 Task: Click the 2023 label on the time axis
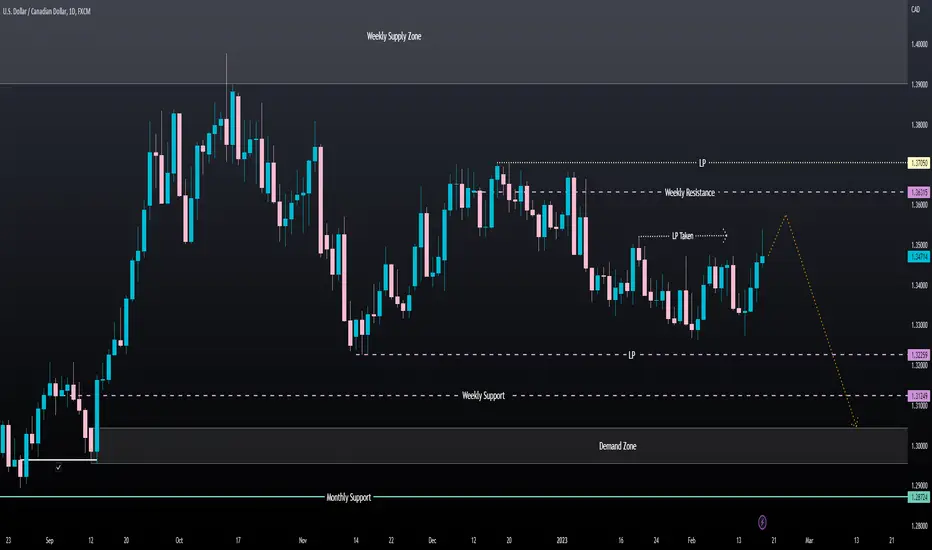562,540
